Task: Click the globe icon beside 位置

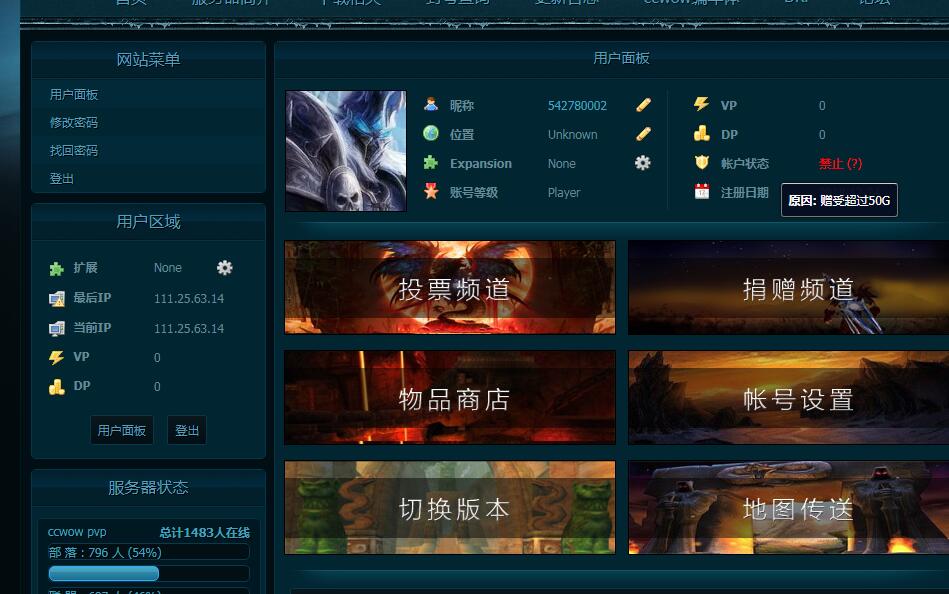Action: 431,133
